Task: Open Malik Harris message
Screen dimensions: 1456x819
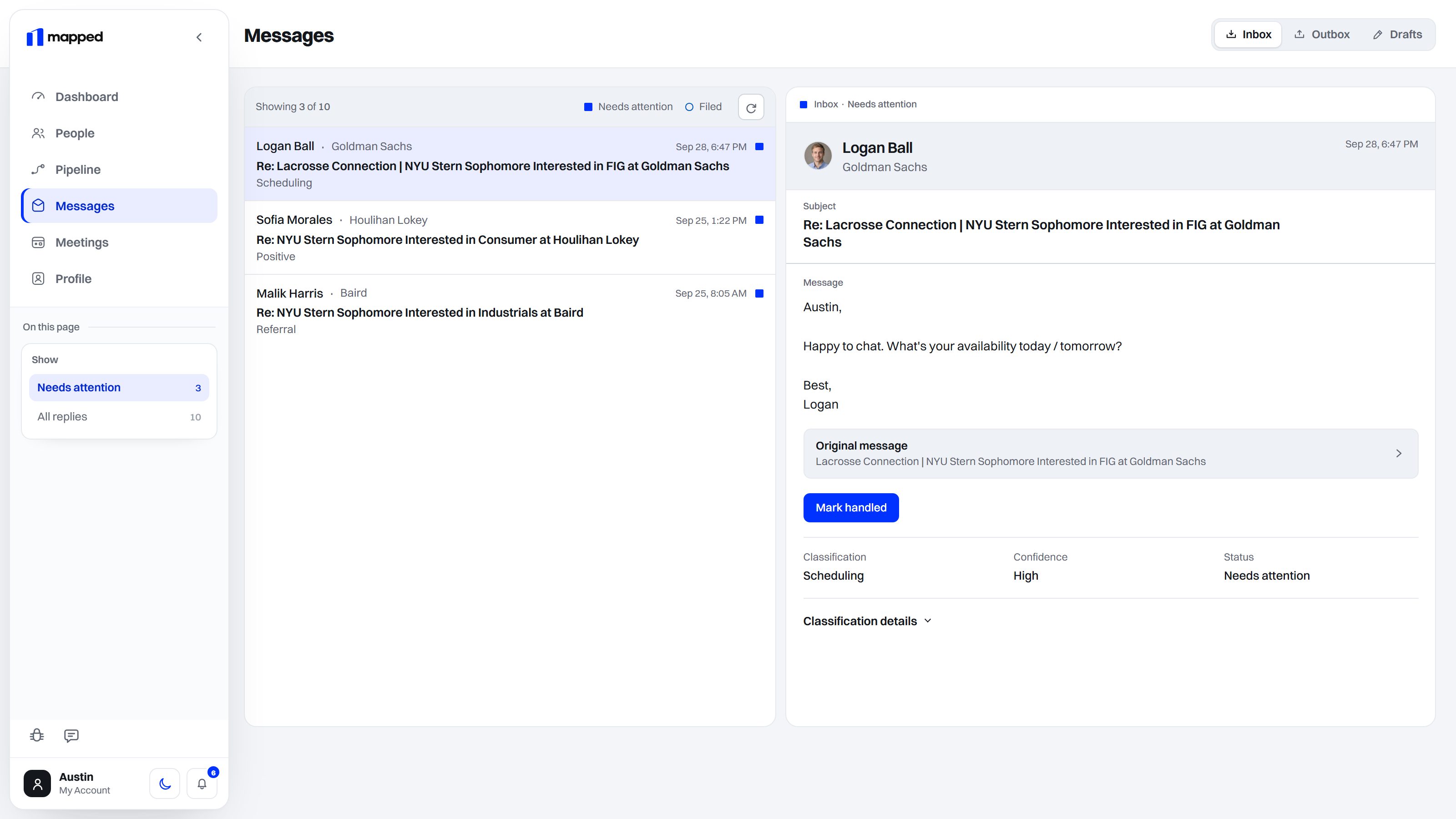Action: coord(509,311)
